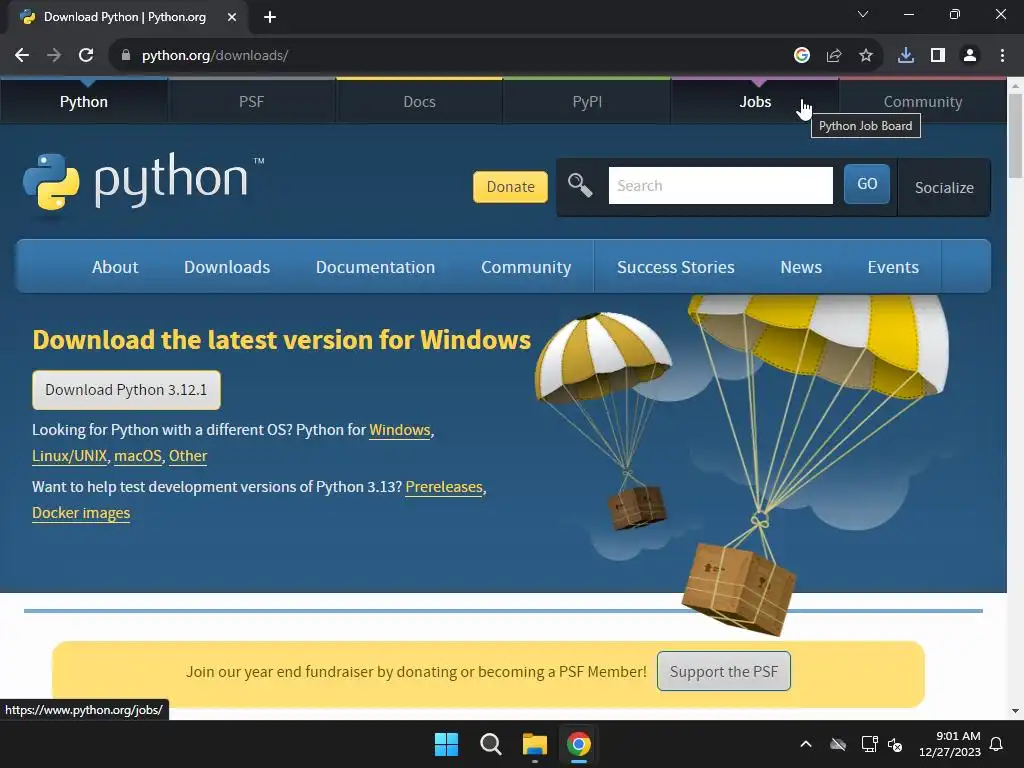This screenshot has width=1024, height=768.
Task: Click the GO search button
Action: (x=867, y=184)
